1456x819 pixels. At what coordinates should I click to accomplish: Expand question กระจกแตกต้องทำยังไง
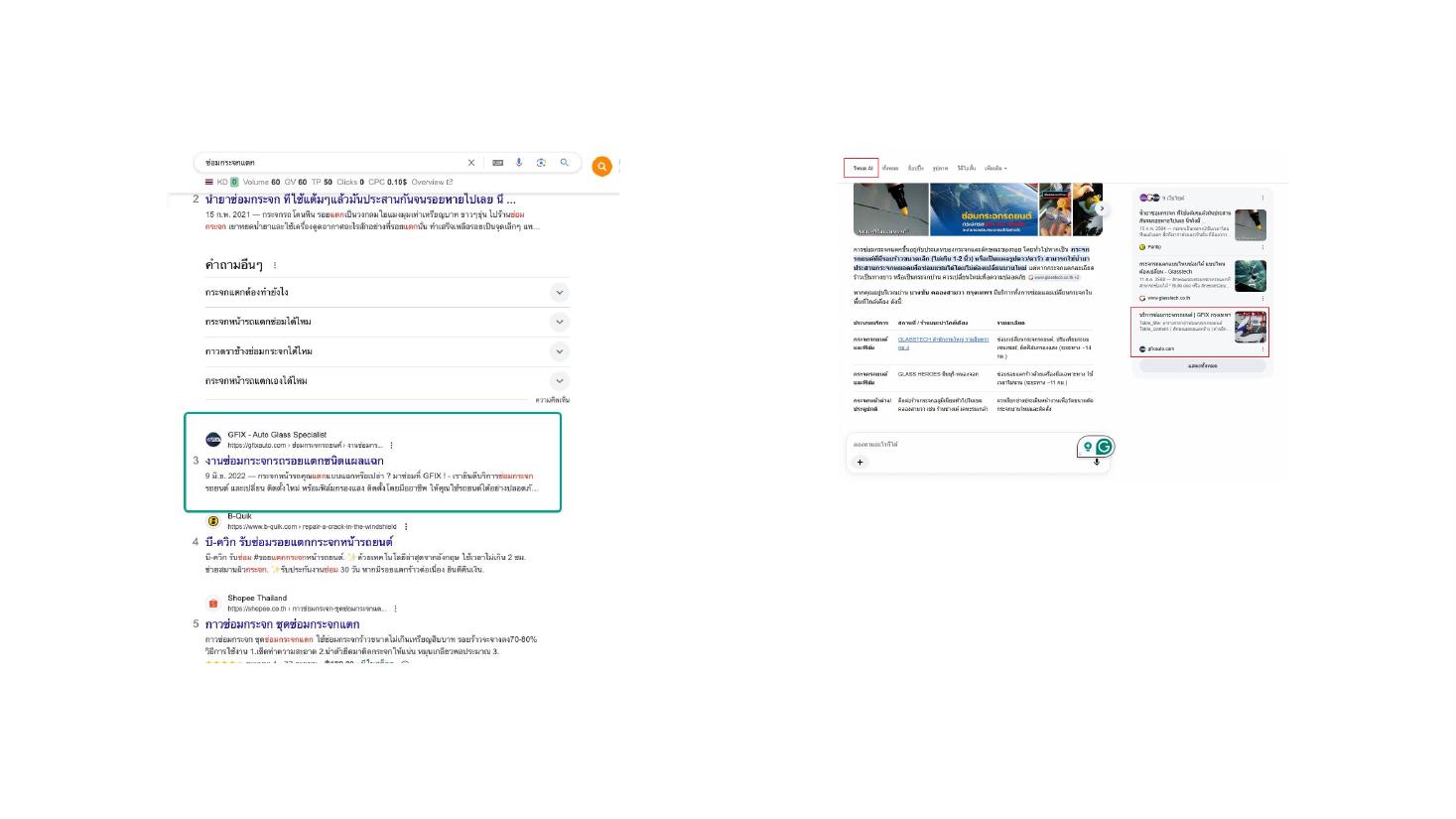(387, 292)
